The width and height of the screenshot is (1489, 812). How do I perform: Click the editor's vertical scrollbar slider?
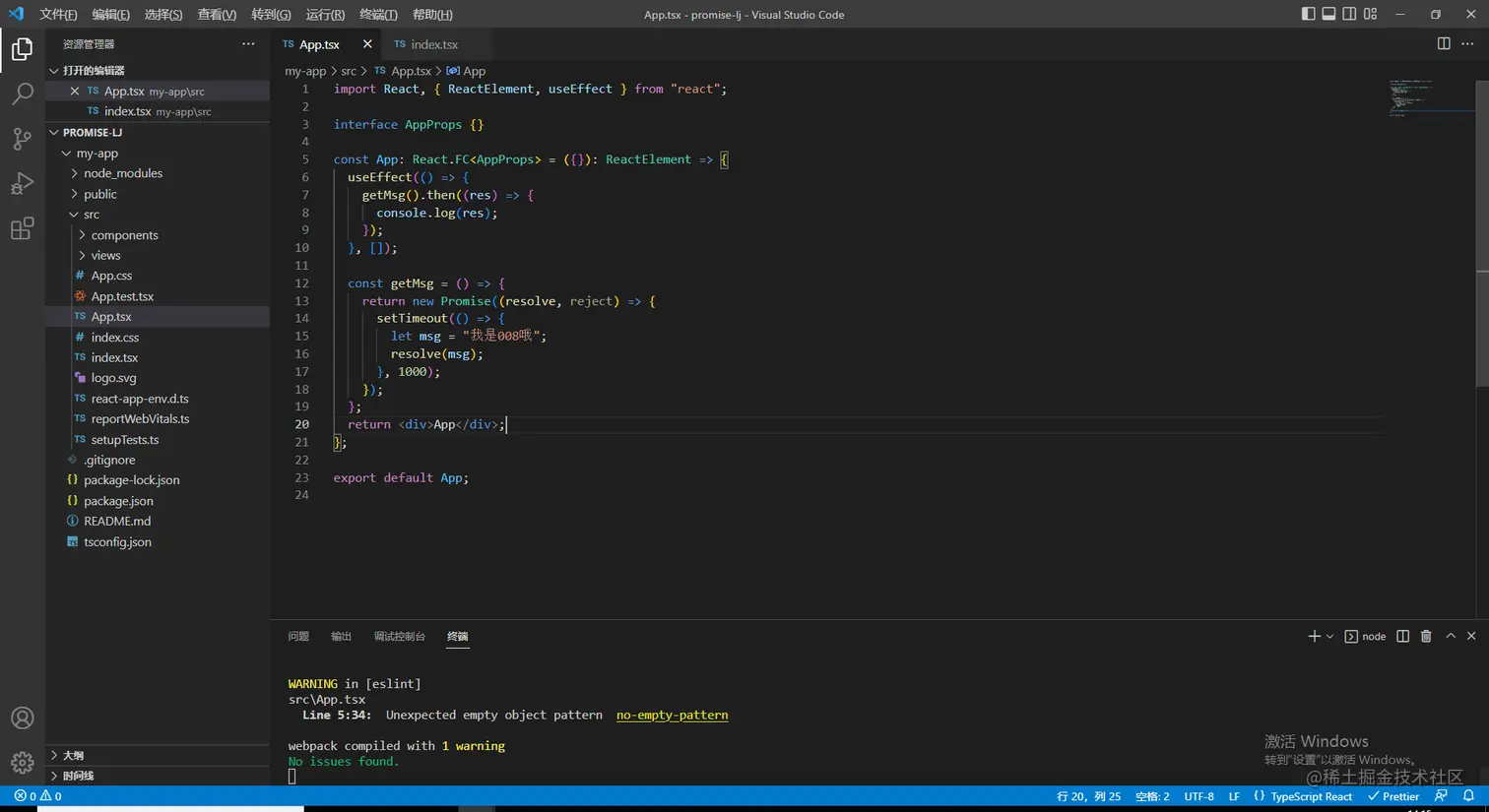(x=1482, y=231)
